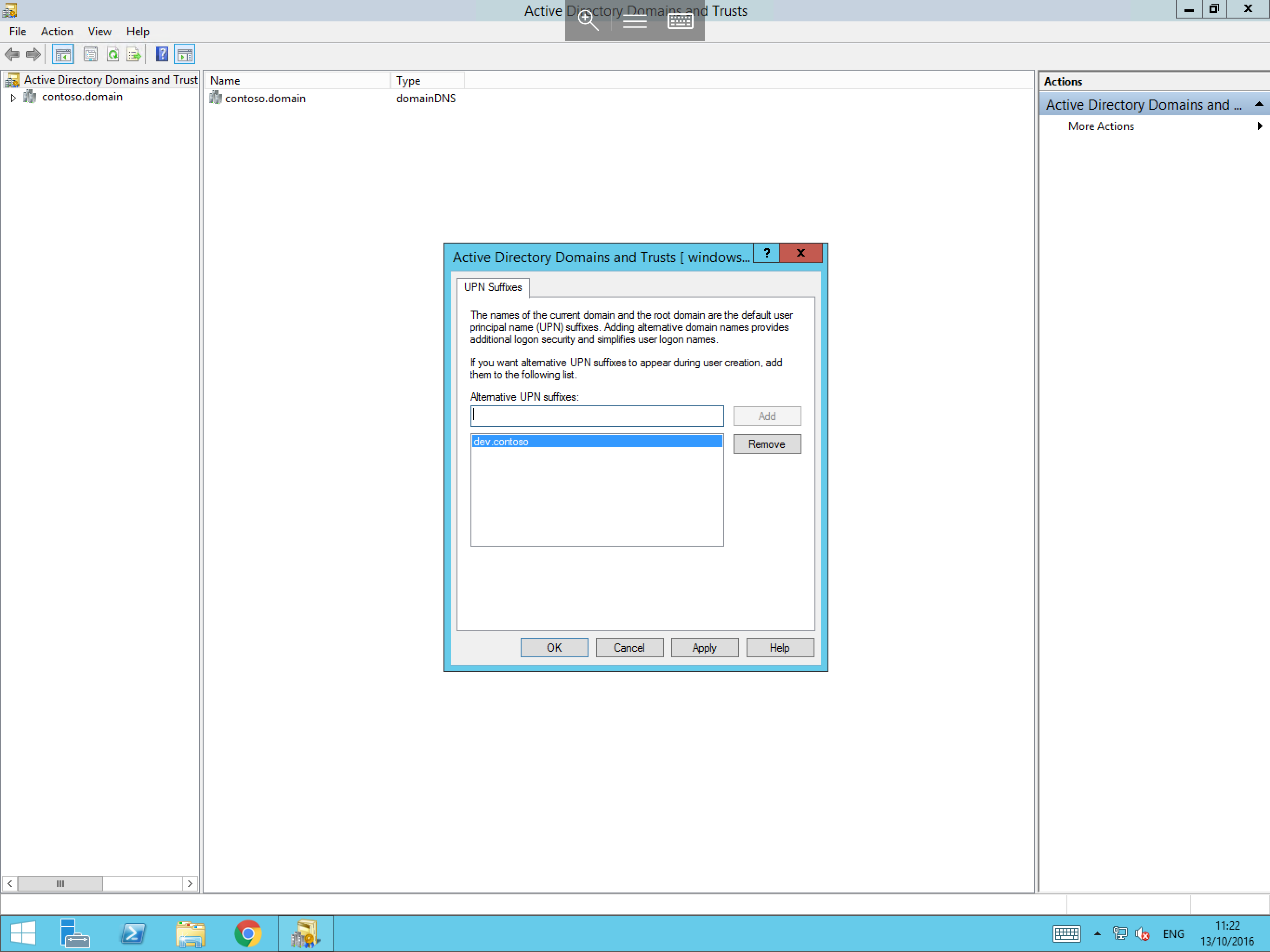Click the tree pane scrollbar left arrow

coord(10,884)
